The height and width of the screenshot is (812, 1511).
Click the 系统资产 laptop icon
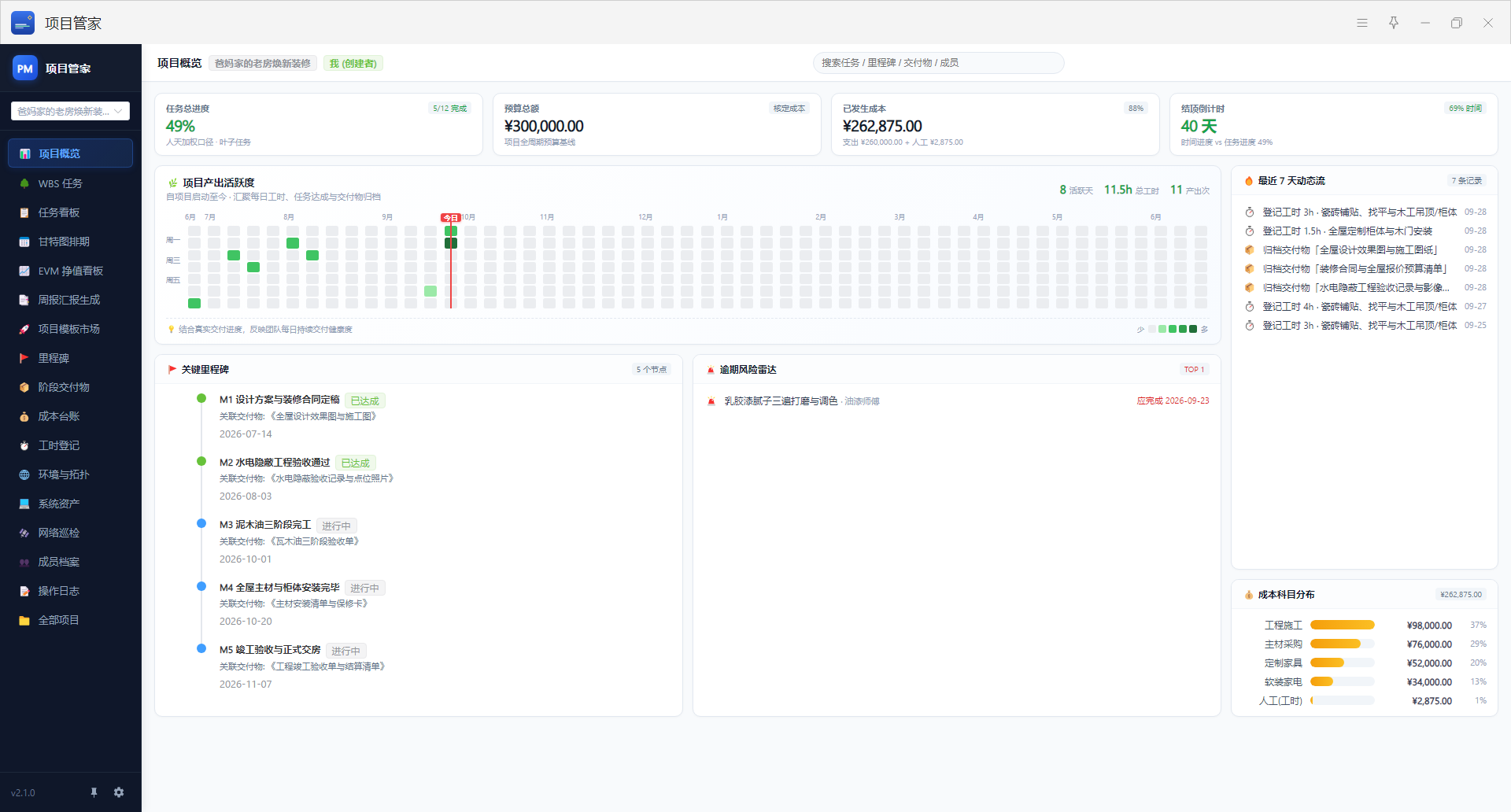(24, 504)
